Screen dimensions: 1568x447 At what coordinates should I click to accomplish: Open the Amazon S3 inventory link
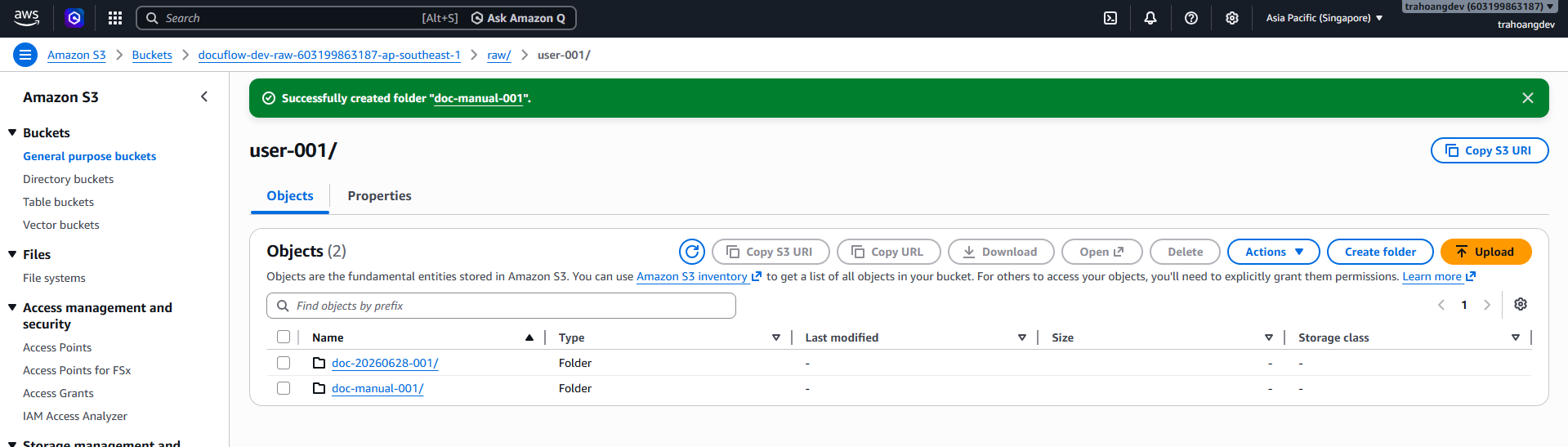pyautogui.click(x=699, y=276)
